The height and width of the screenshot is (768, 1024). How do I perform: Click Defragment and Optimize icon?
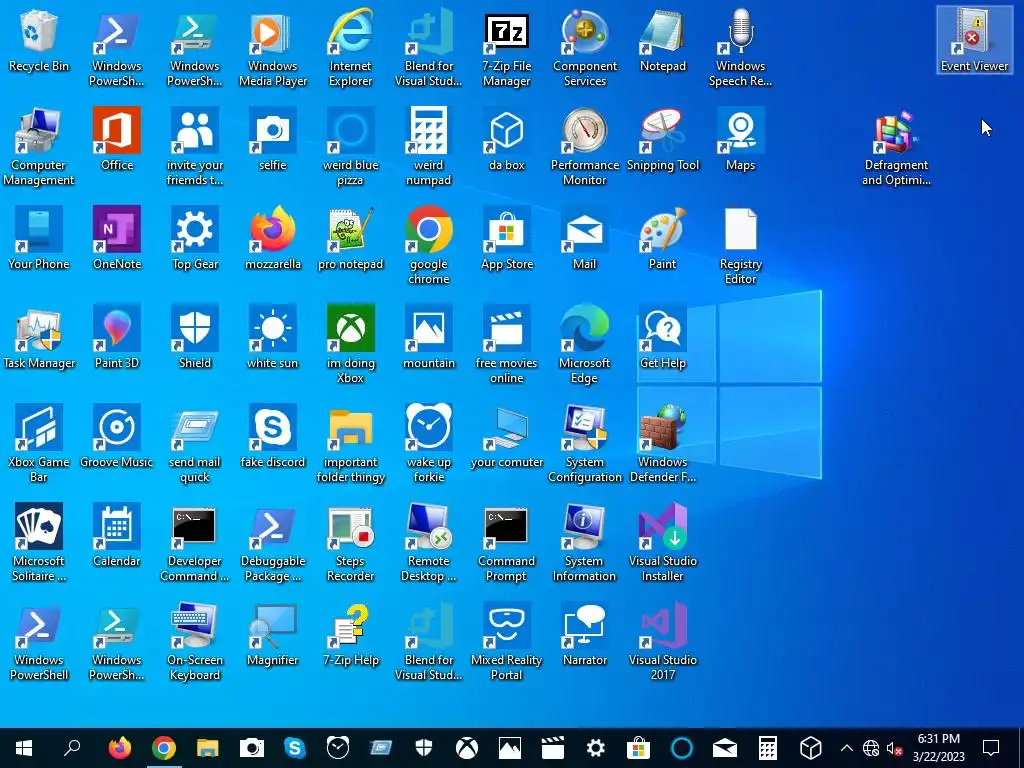point(896,146)
